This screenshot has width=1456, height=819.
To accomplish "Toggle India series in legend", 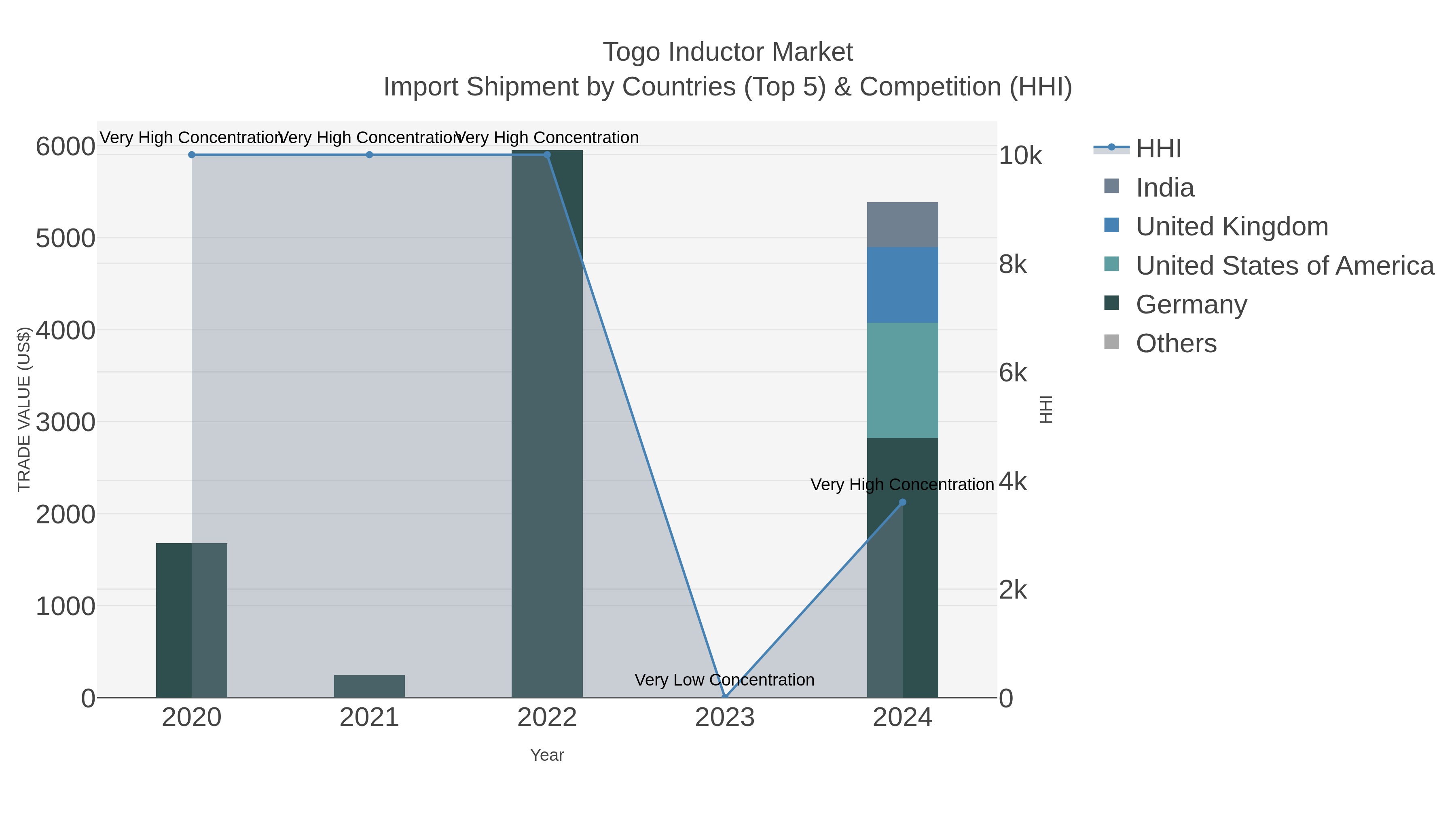I will tap(1149, 188).
